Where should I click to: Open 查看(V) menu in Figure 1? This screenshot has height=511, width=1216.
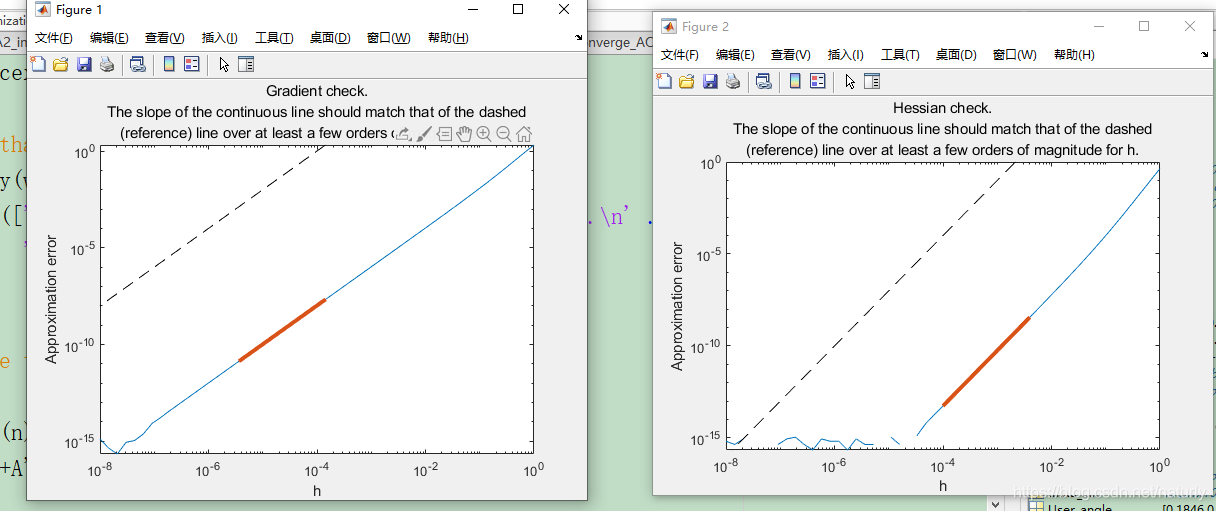click(165, 38)
